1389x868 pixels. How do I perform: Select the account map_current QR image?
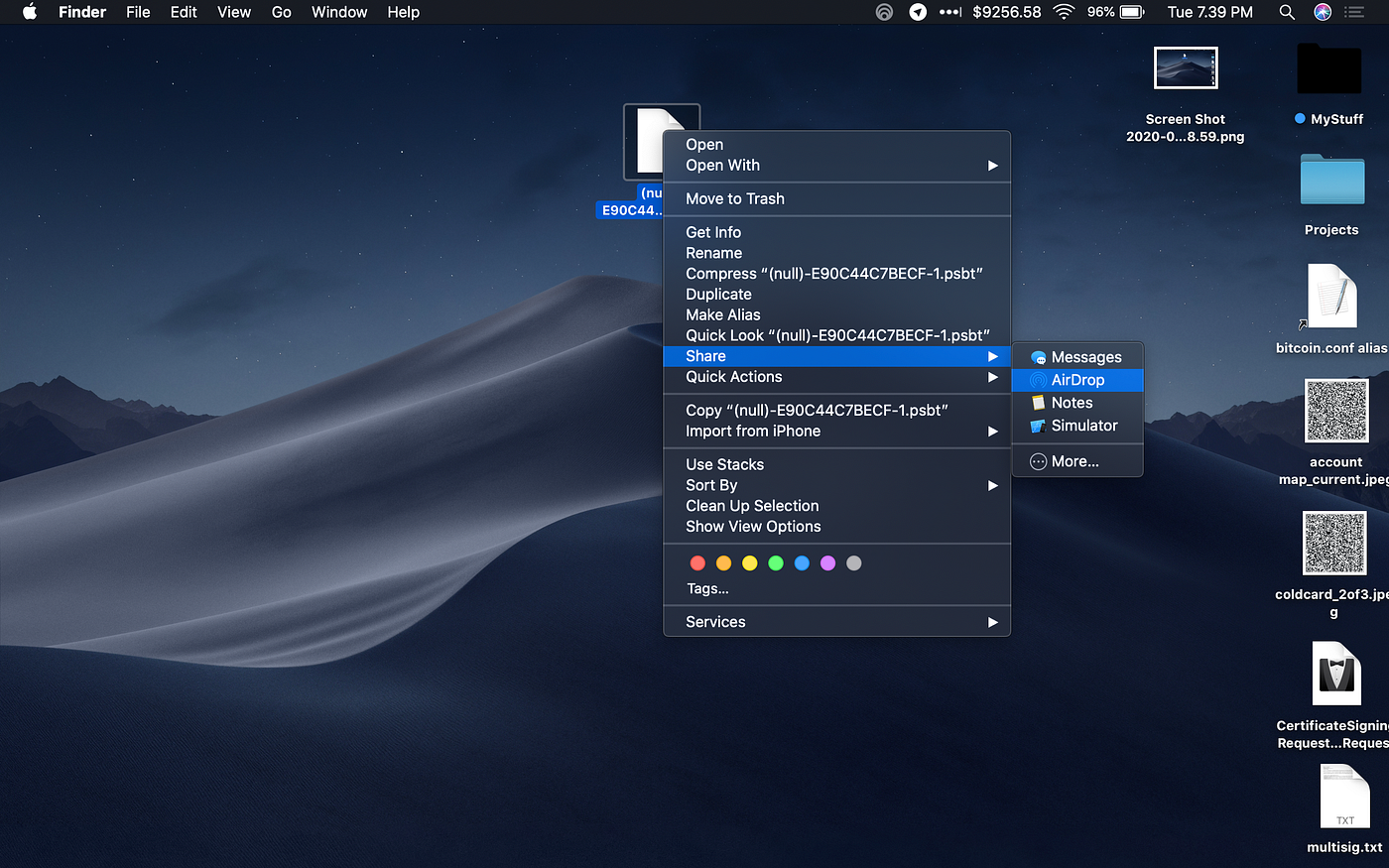[x=1336, y=411]
